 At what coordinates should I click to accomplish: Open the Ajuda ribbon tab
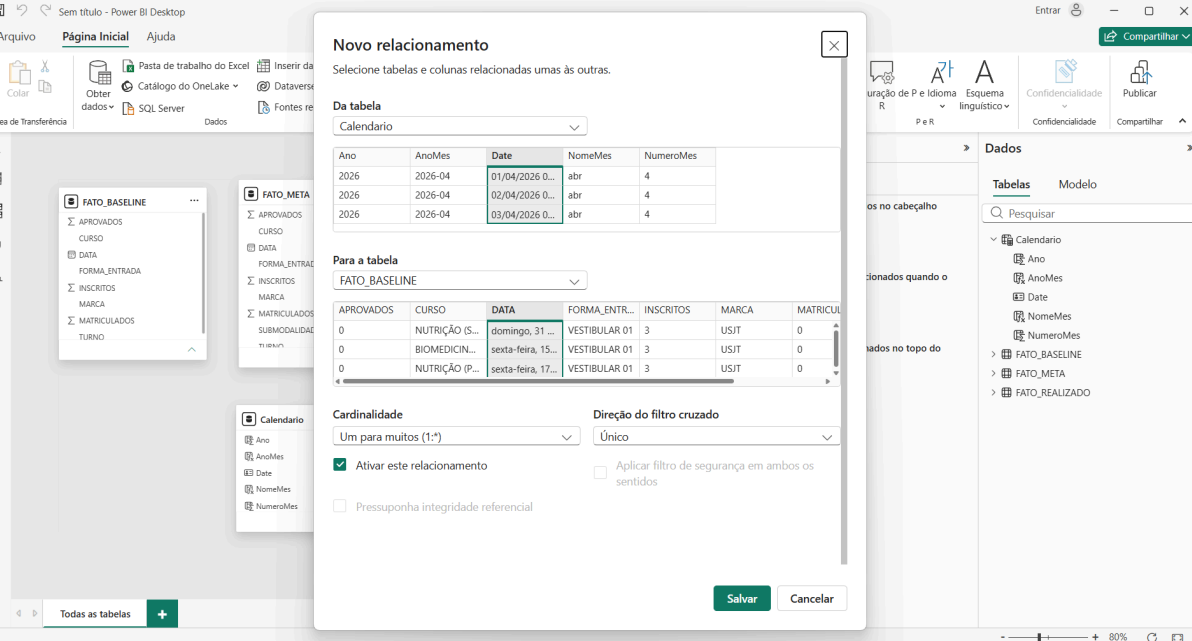[x=160, y=36]
